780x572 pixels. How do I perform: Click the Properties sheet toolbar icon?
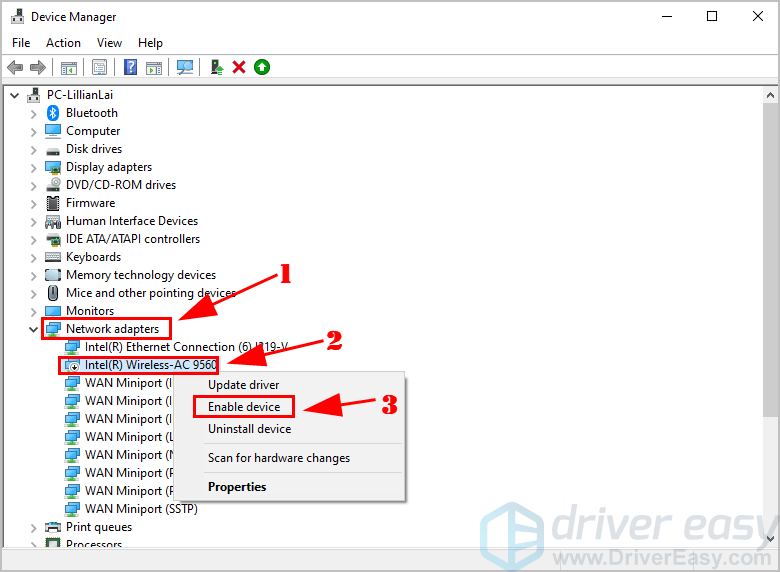[x=99, y=67]
